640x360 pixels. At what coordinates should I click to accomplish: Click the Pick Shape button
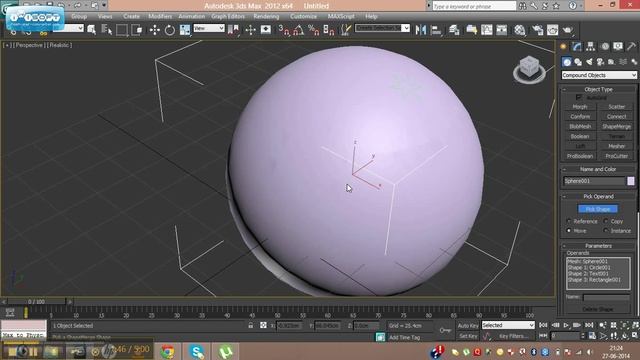[x=598, y=209]
